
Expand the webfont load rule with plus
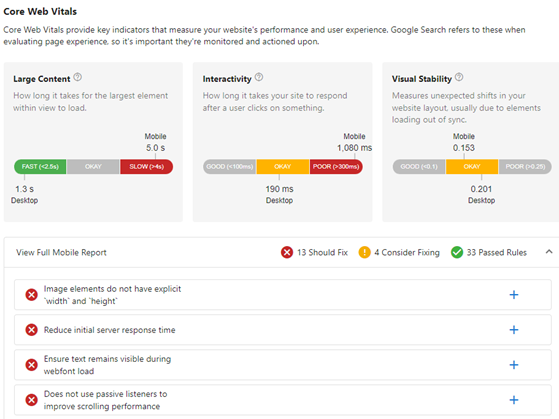(514, 365)
